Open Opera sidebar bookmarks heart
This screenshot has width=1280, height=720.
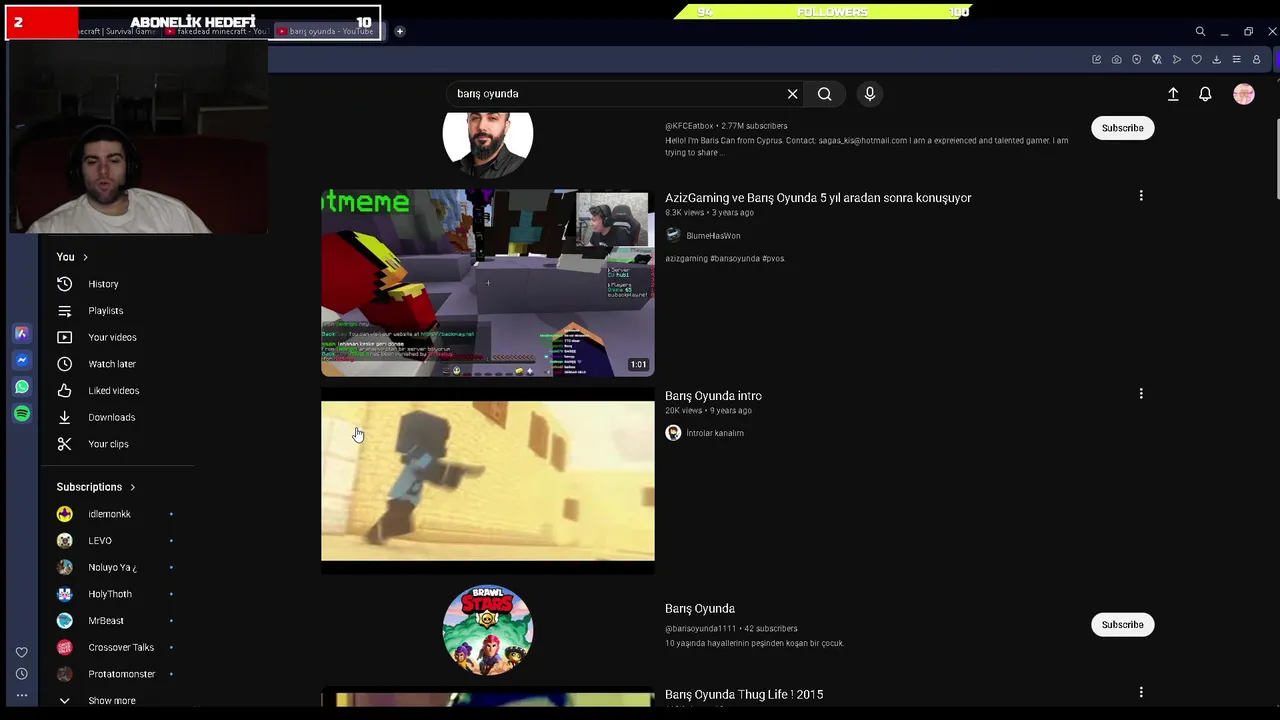21,653
